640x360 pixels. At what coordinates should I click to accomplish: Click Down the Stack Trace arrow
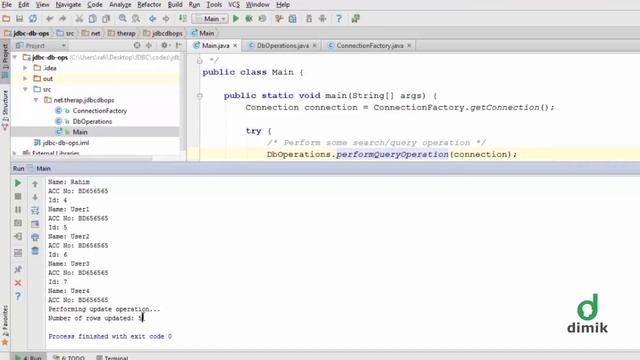[x=35, y=197]
